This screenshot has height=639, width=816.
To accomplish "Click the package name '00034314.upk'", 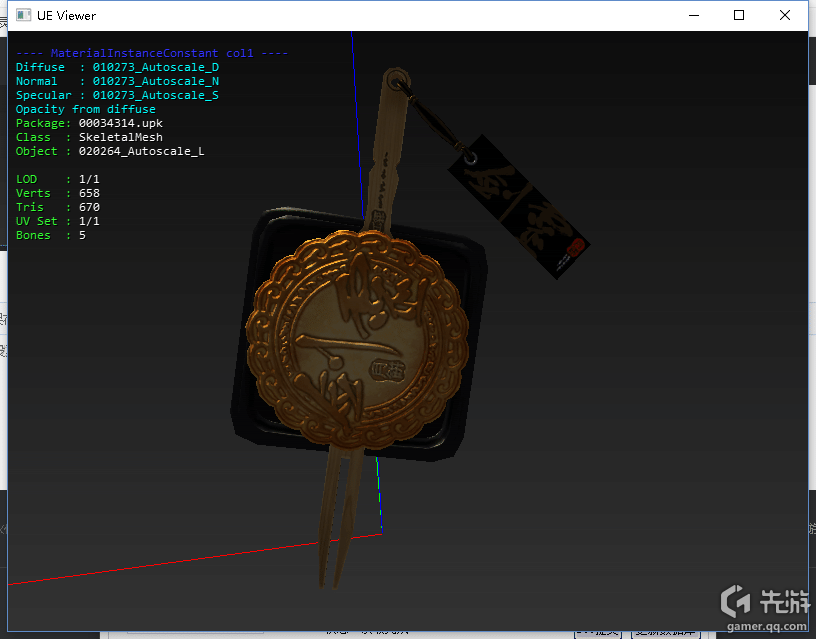I will [121, 123].
